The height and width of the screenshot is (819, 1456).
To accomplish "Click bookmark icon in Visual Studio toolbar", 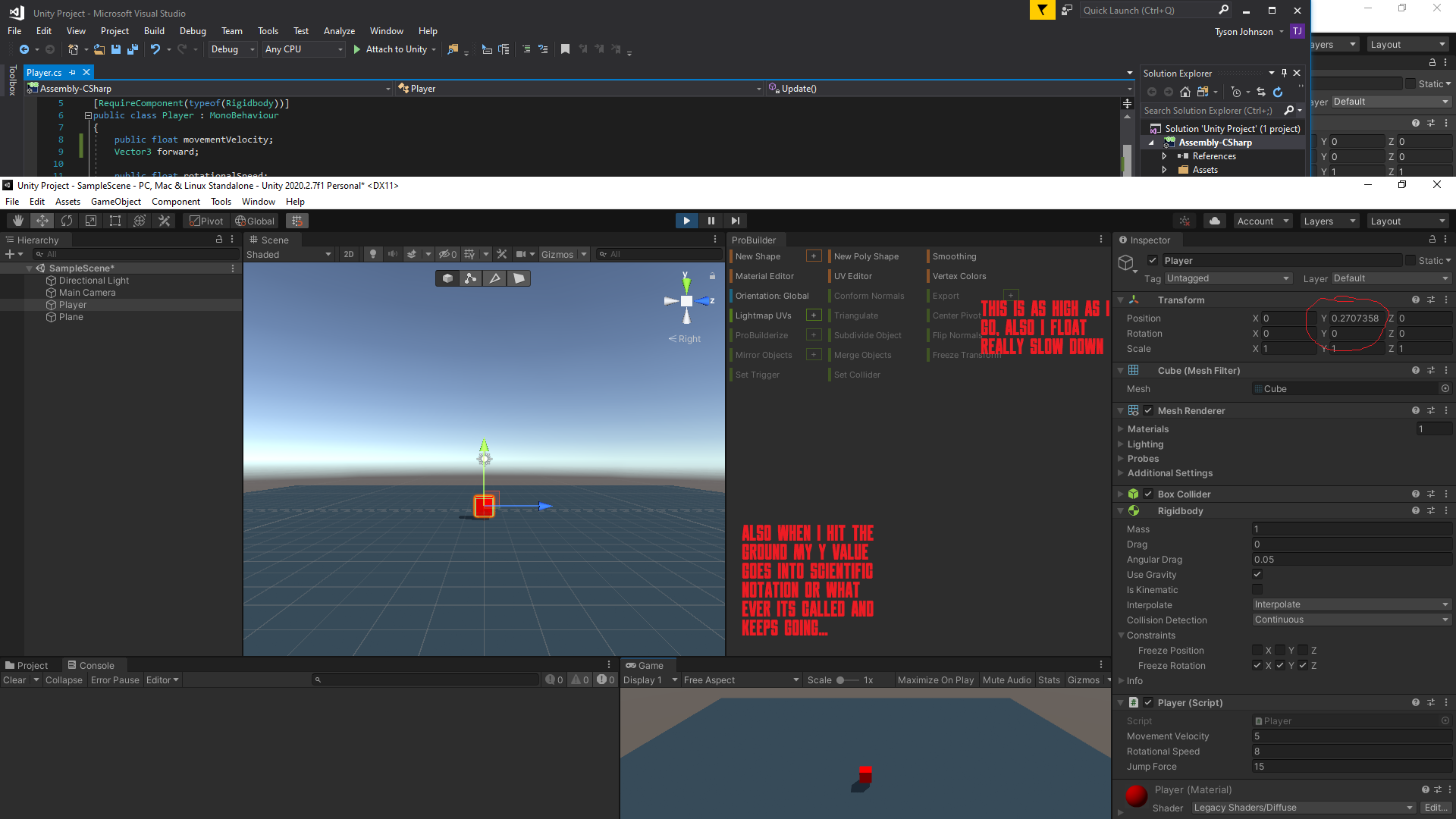I will [565, 49].
